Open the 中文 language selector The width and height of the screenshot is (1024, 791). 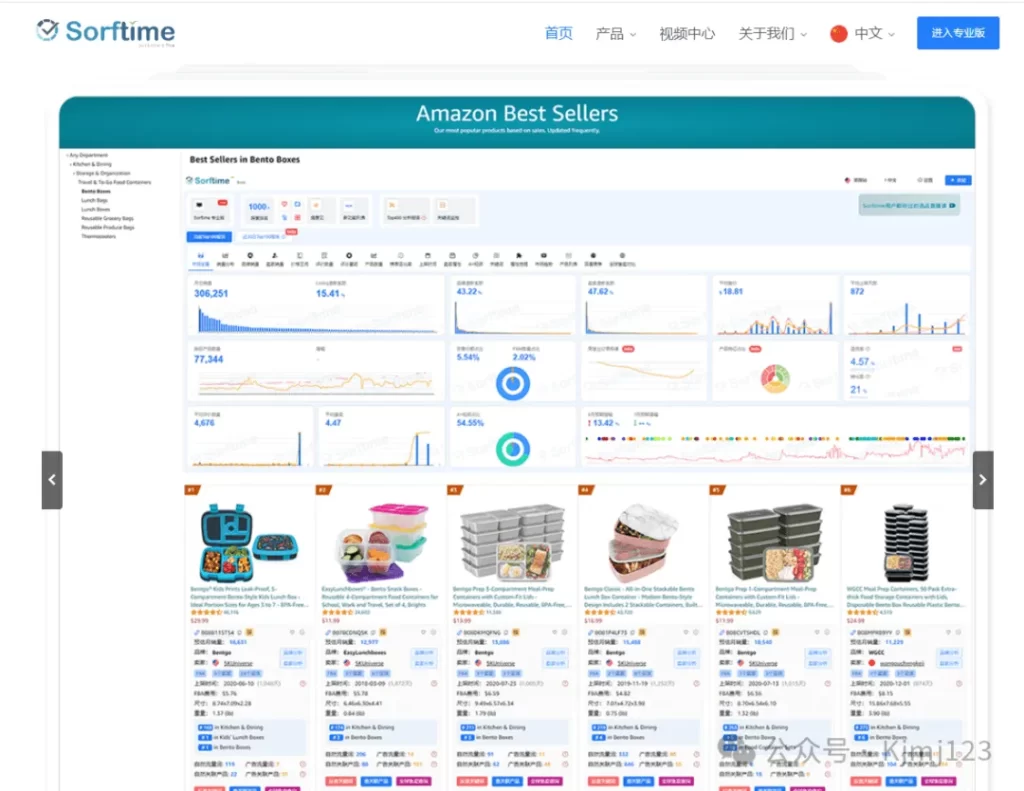tap(874, 33)
